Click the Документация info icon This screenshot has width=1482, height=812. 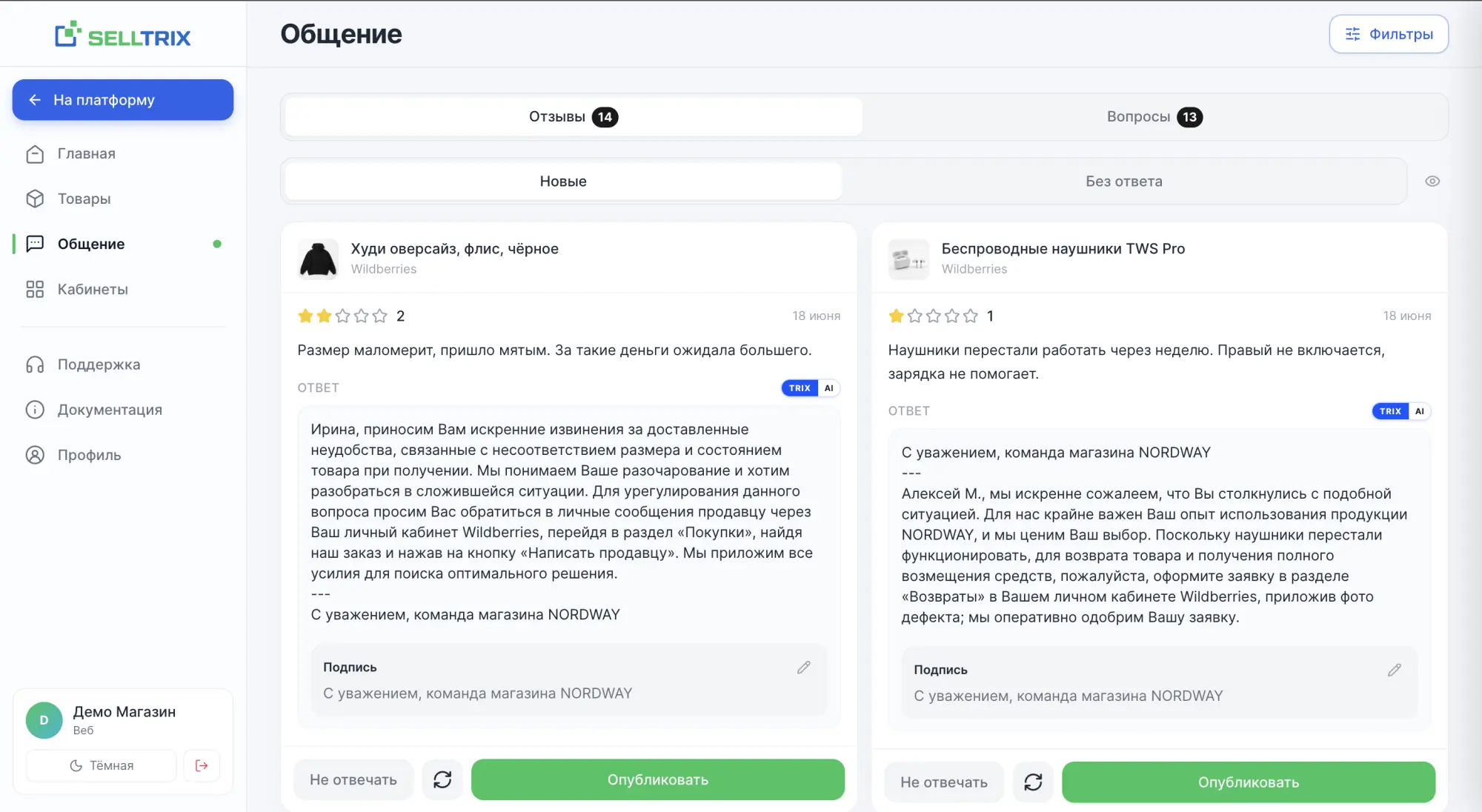(35, 410)
